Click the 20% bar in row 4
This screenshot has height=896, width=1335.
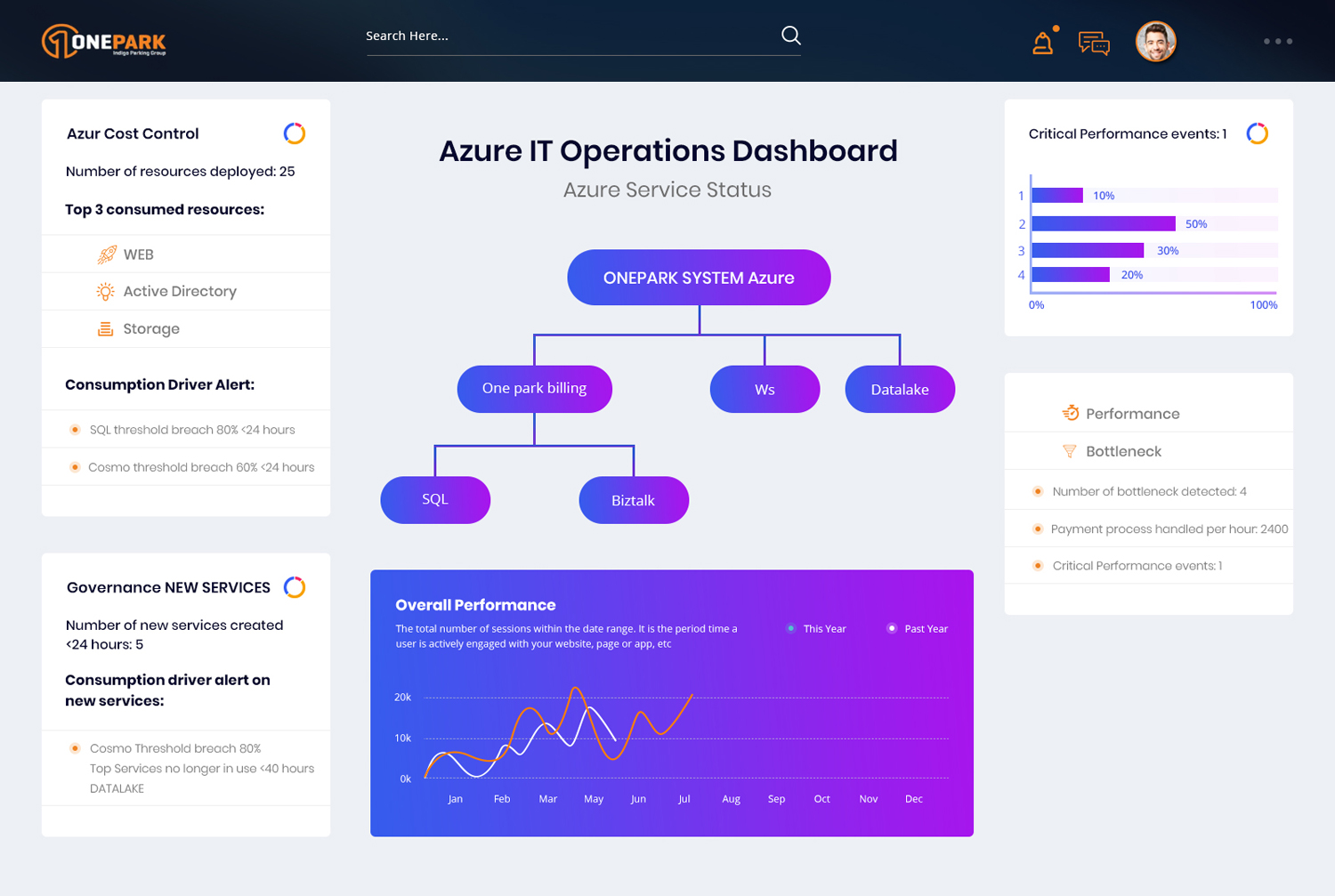(x=1071, y=274)
